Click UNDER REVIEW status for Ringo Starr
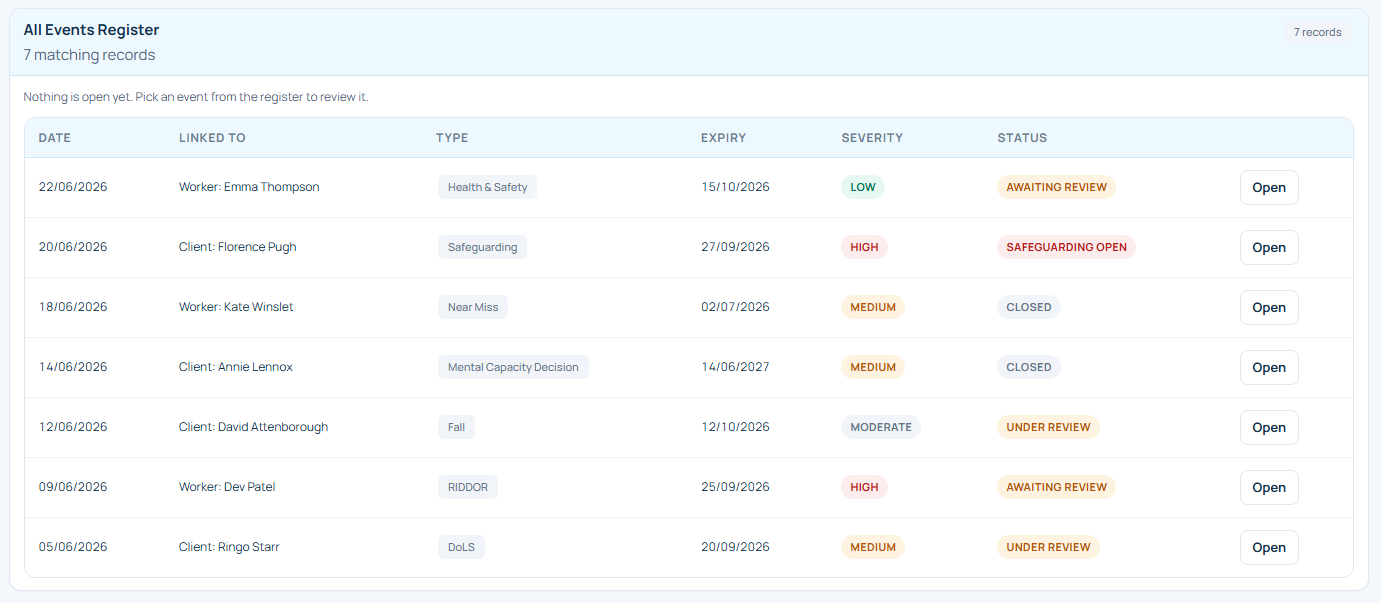The image size is (1382, 603). (1048, 547)
